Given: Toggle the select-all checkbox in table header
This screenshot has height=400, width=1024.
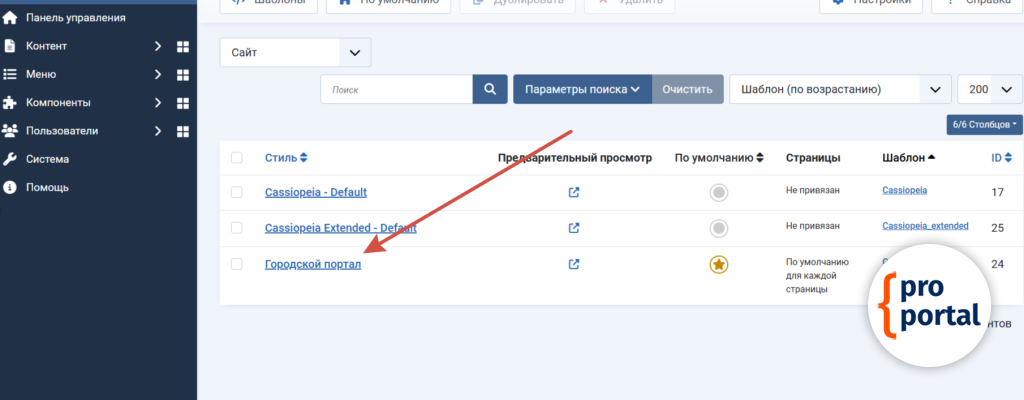Looking at the screenshot, I should tap(237, 158).
